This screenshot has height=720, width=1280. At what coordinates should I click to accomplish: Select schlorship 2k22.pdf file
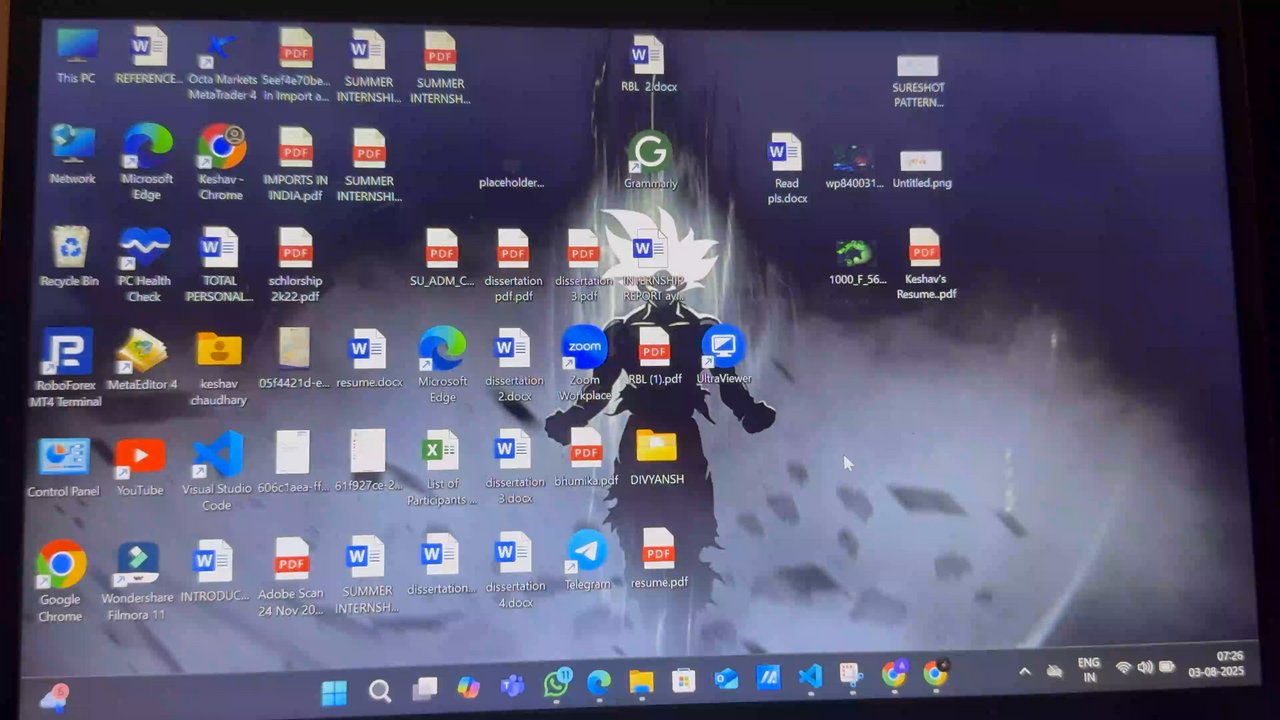tap(295, 265)
